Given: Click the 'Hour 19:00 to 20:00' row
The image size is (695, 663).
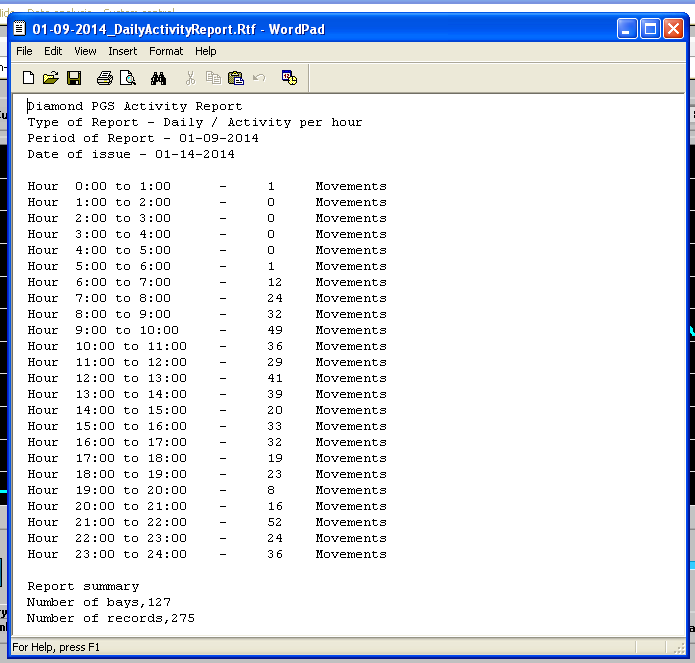Looking at the screenshot, I should pyautogui.click(x=207, y=490).
